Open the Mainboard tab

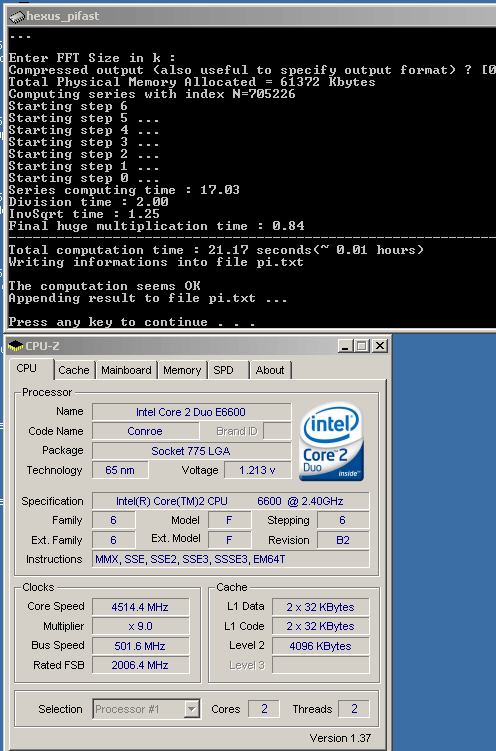point(126,370)
